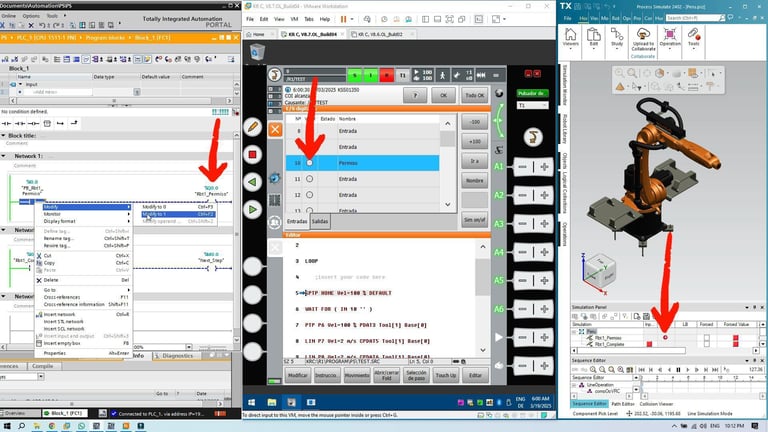Click Touch Up softkey on KUKA pendant
The width and height of the screenshot is (768, 432).
pyautogui.click(x=446, y=375)
